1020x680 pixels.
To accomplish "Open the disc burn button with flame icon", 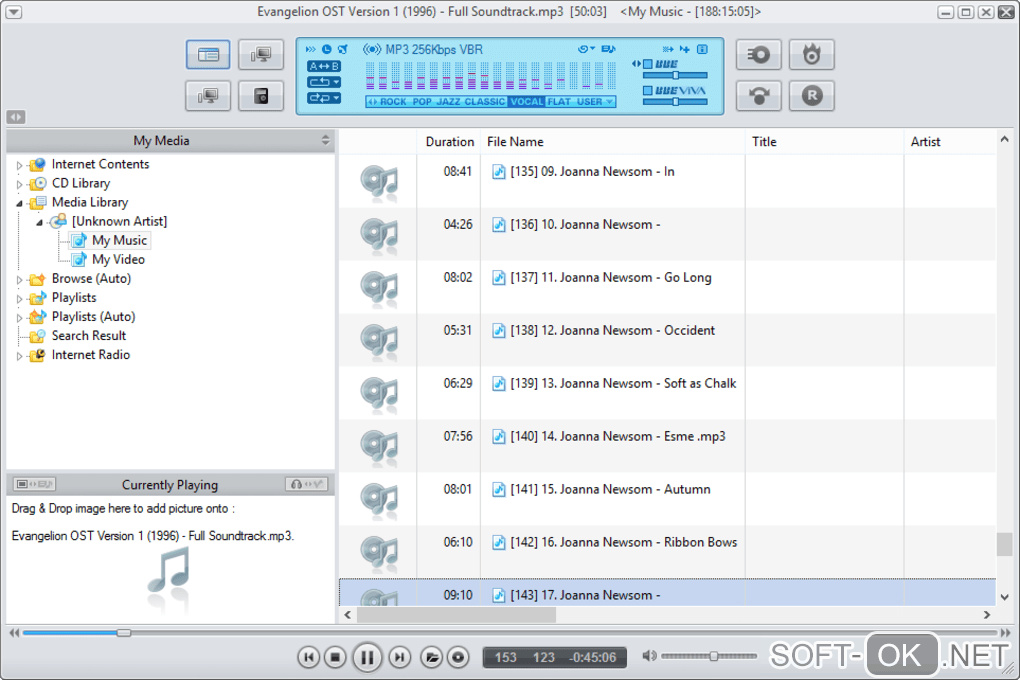I will 811,55.
